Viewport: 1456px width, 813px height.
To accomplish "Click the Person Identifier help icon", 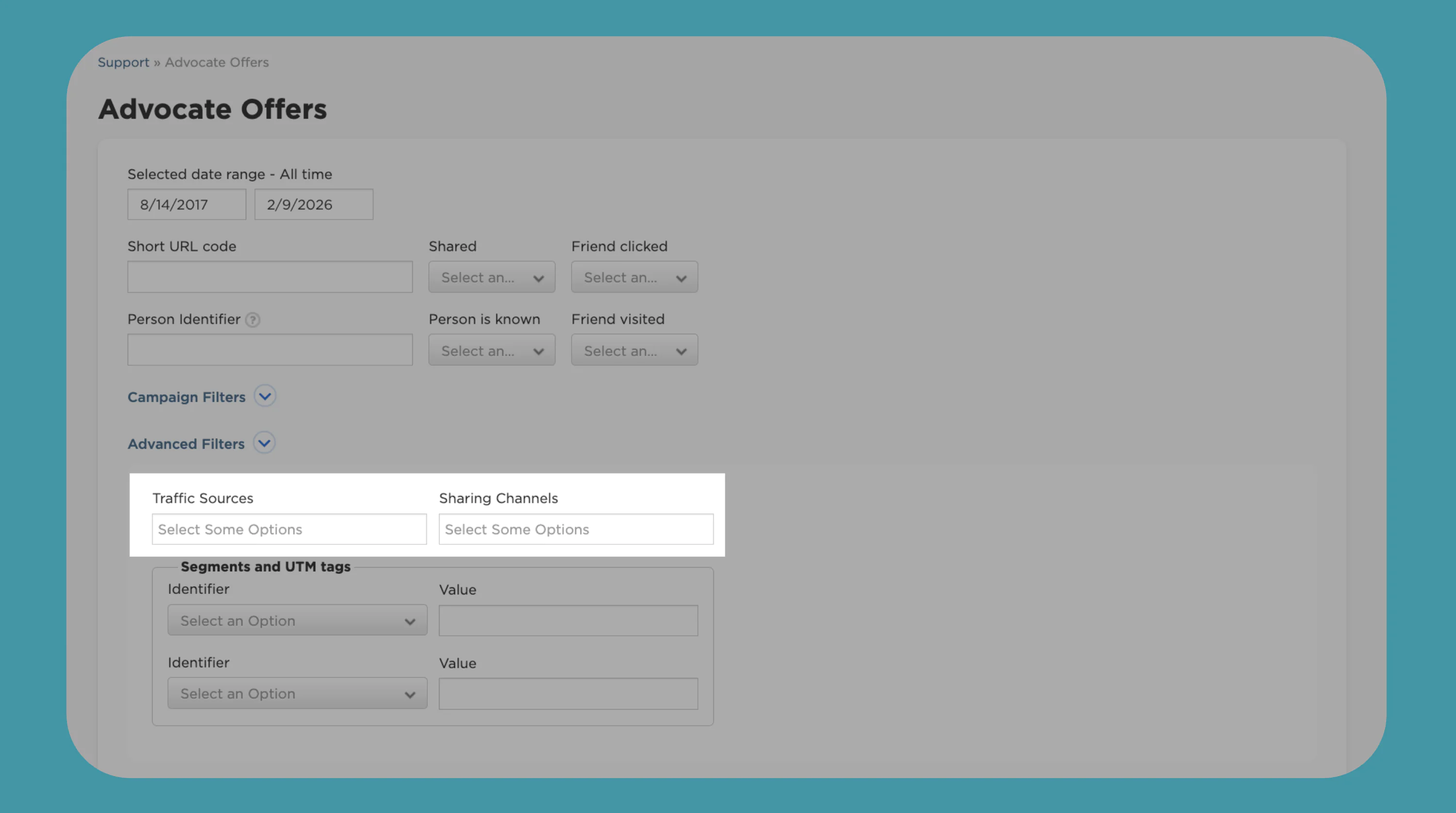I will [253, 320].
